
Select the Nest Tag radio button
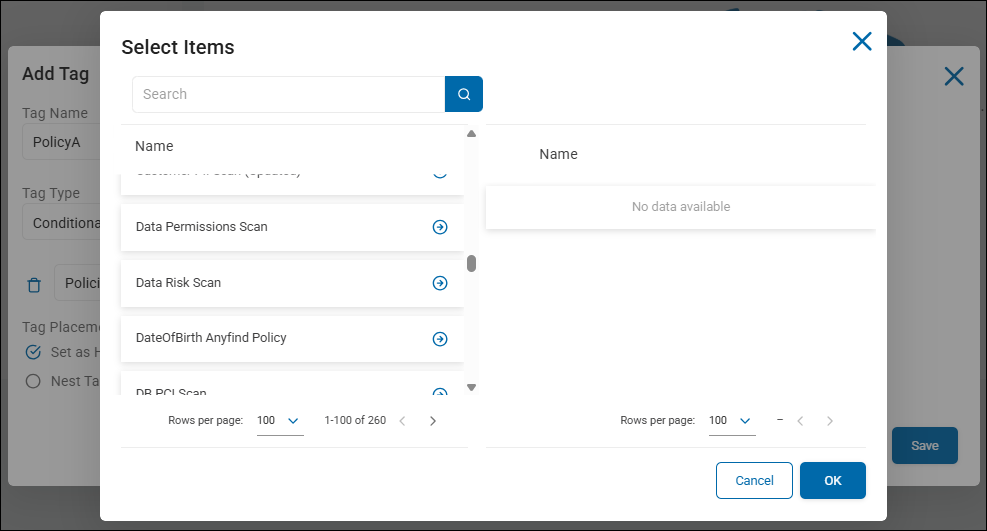coord(33,381)
